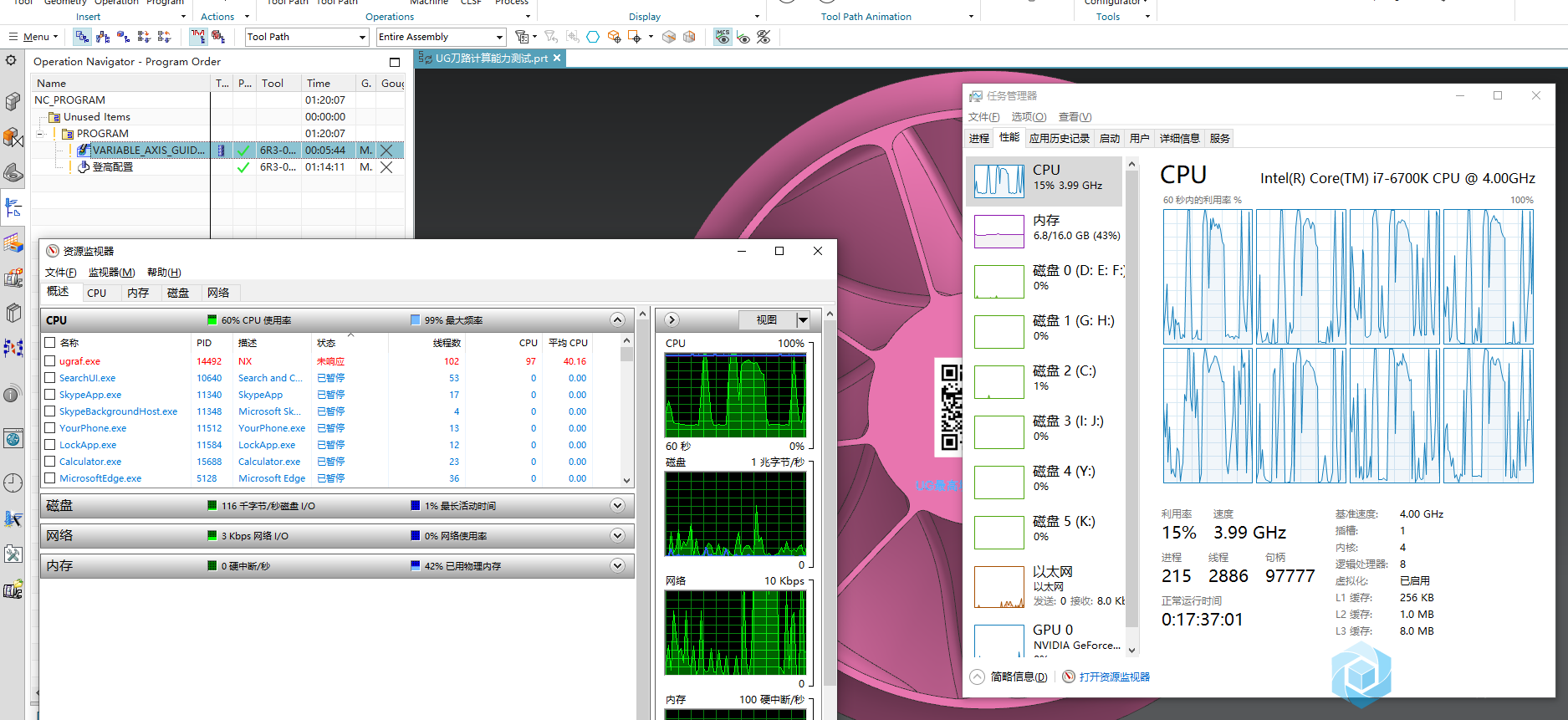Open the resource bar gear settings icon
Viewport: 1568px width, 720px height.
(x=11, y=60)
